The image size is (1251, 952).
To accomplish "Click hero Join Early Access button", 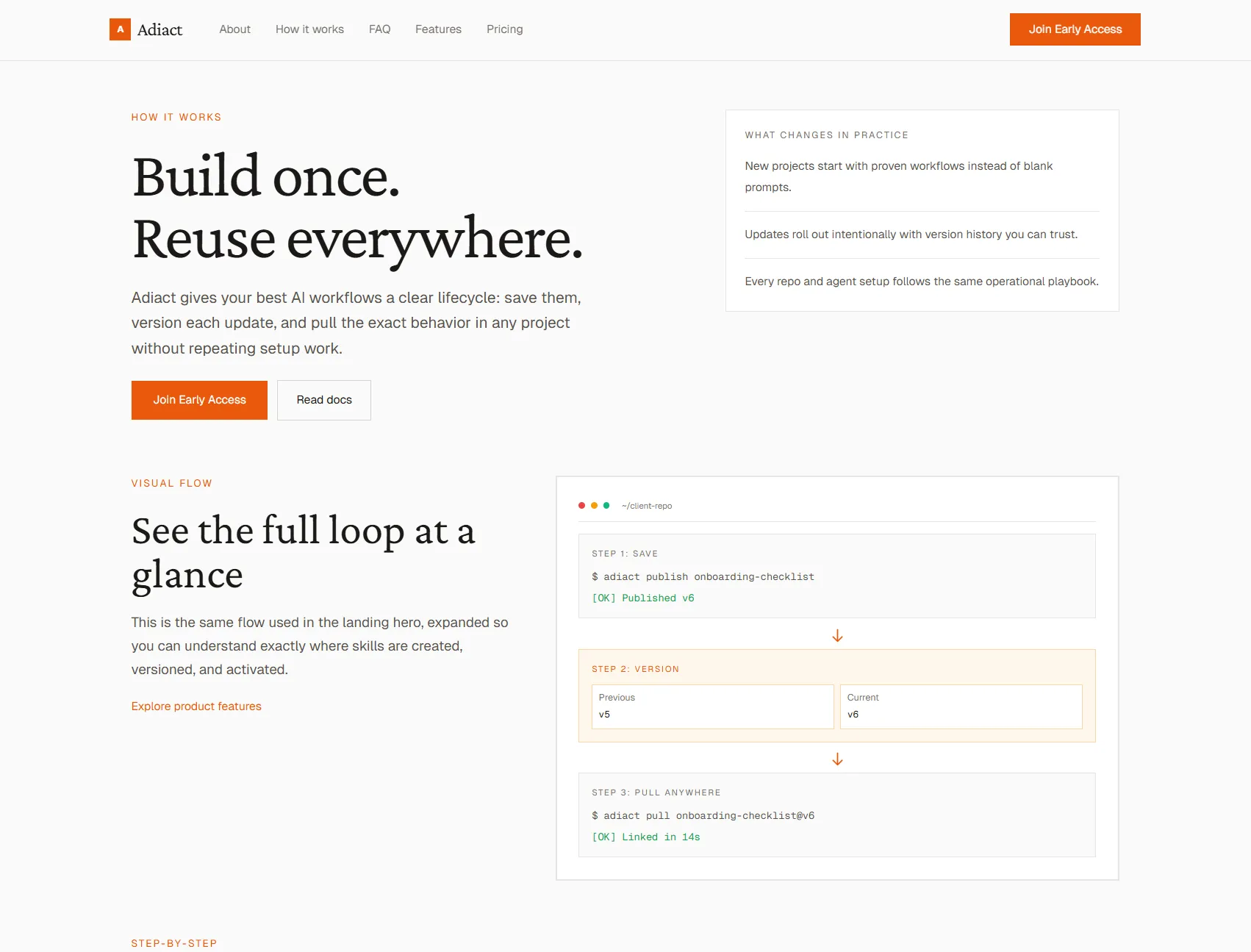I will (199, 400).
